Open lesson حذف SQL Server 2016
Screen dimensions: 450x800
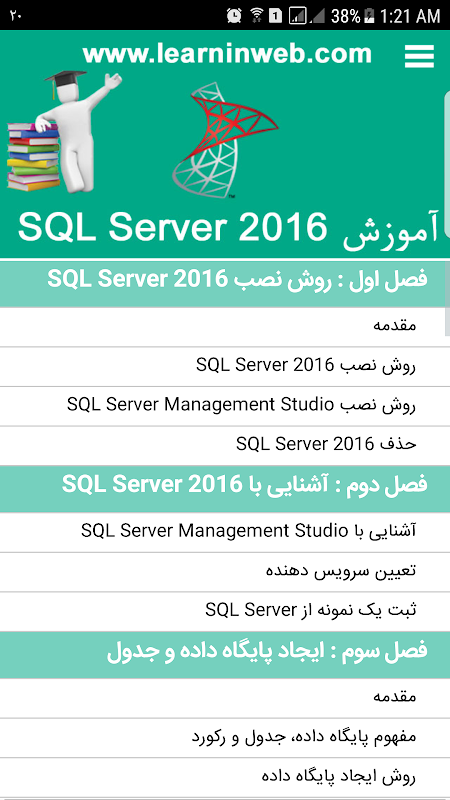tap(225, 445)
